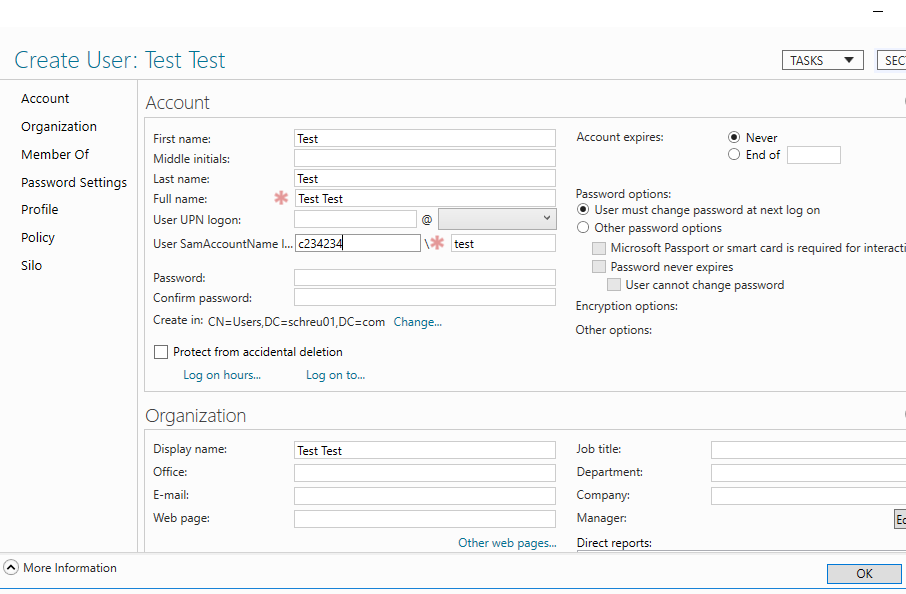Screen dimensions: 906x594
Task: Enable Protect from accidental deletion
Action: coord(161,352)
